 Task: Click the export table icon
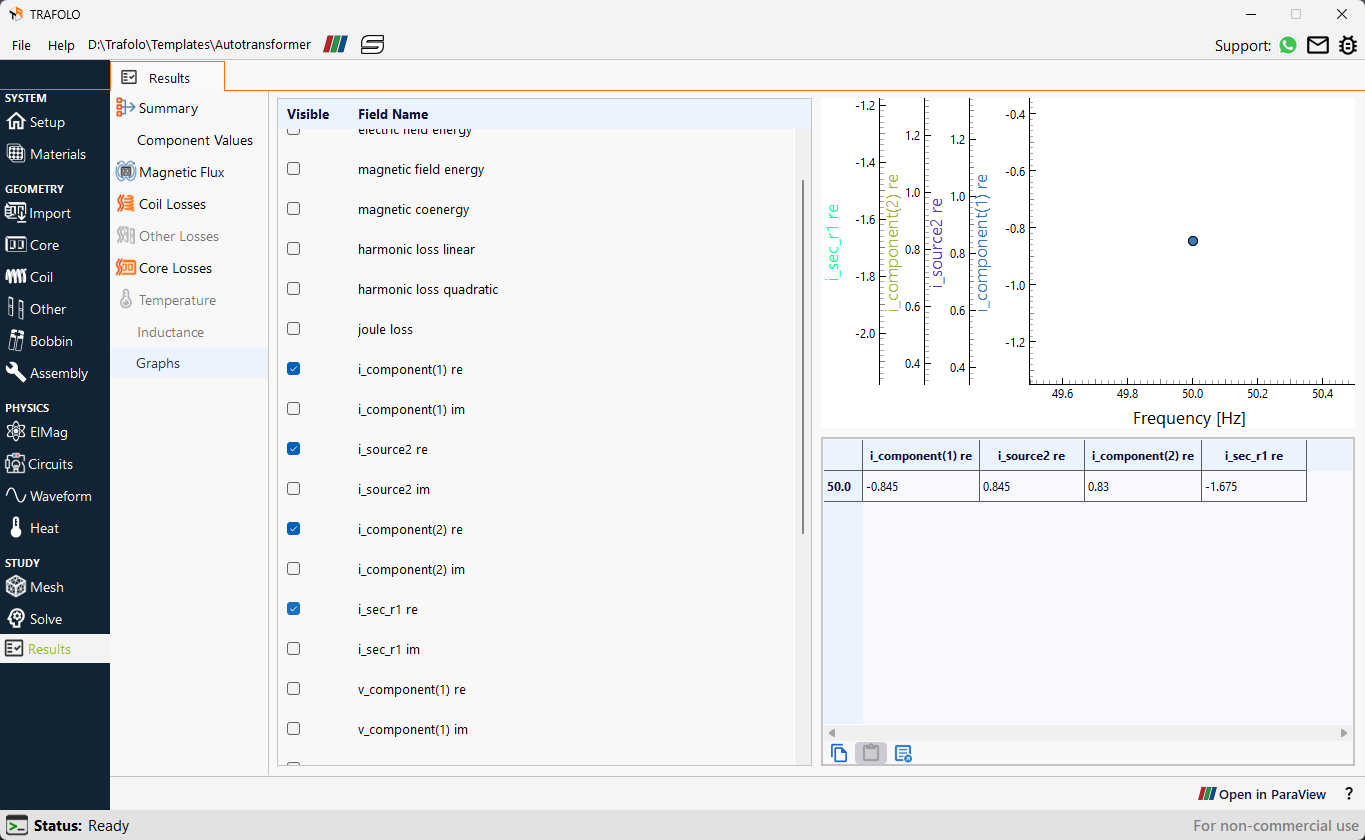pyautogui.click(x=903, y=753)
